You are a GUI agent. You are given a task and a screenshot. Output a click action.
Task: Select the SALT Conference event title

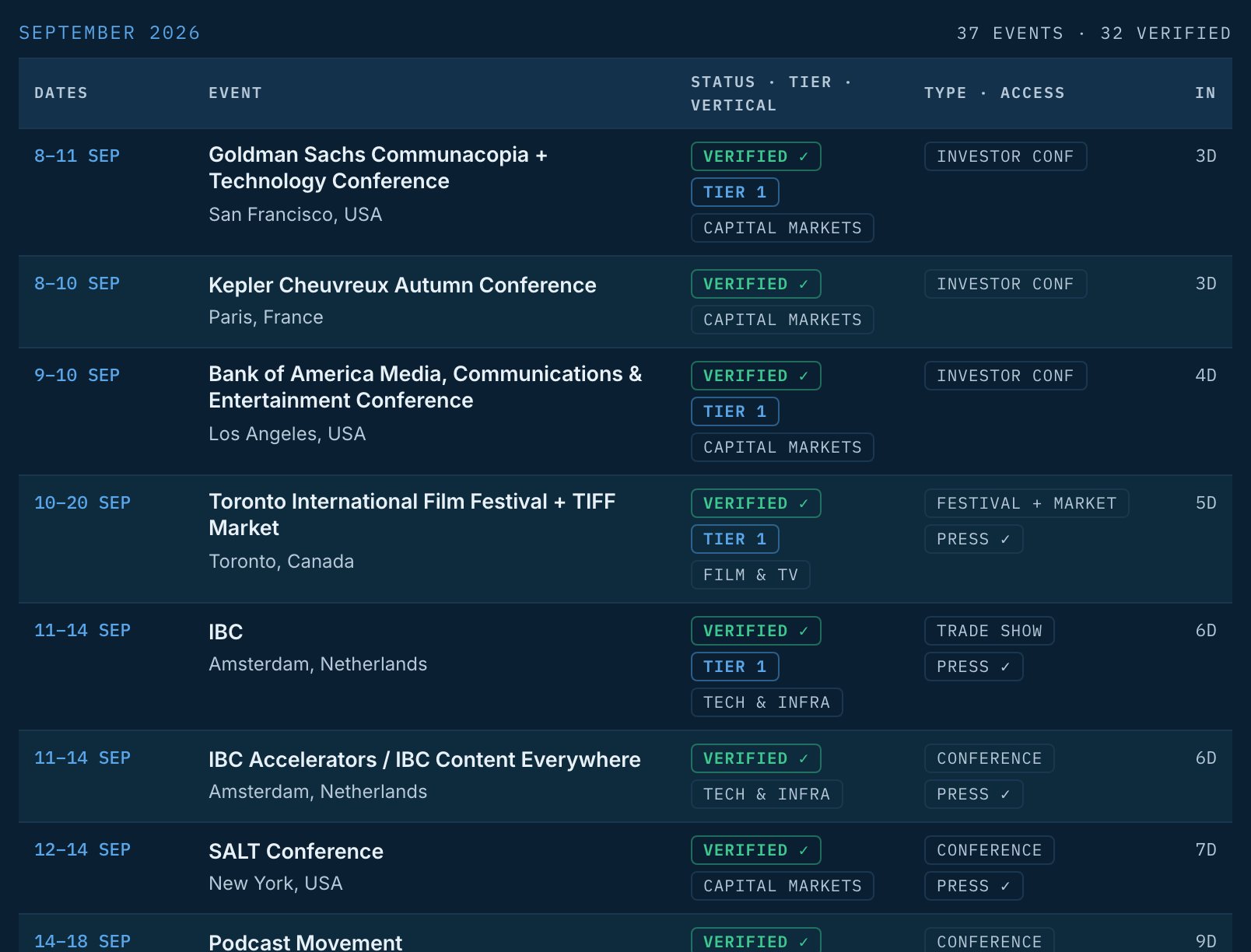pos(296,852)
